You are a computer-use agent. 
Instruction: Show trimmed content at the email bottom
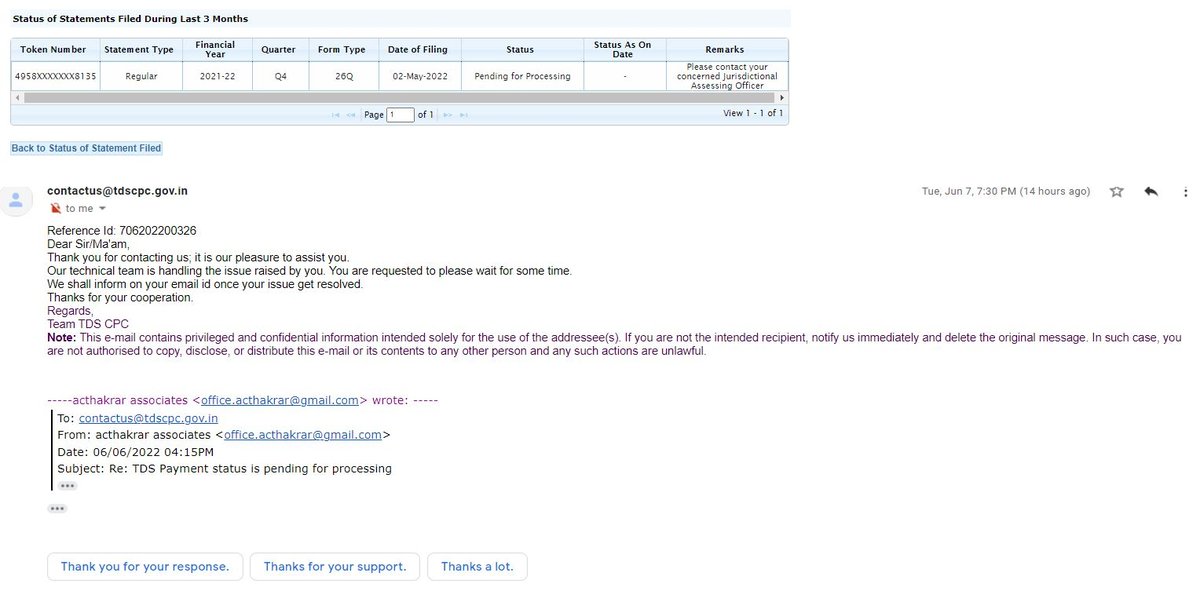[57, 509]
